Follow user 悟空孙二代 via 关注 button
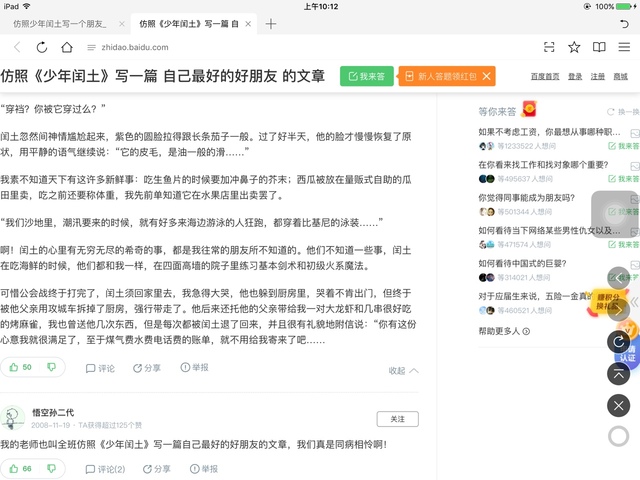 tap(397, 419)
